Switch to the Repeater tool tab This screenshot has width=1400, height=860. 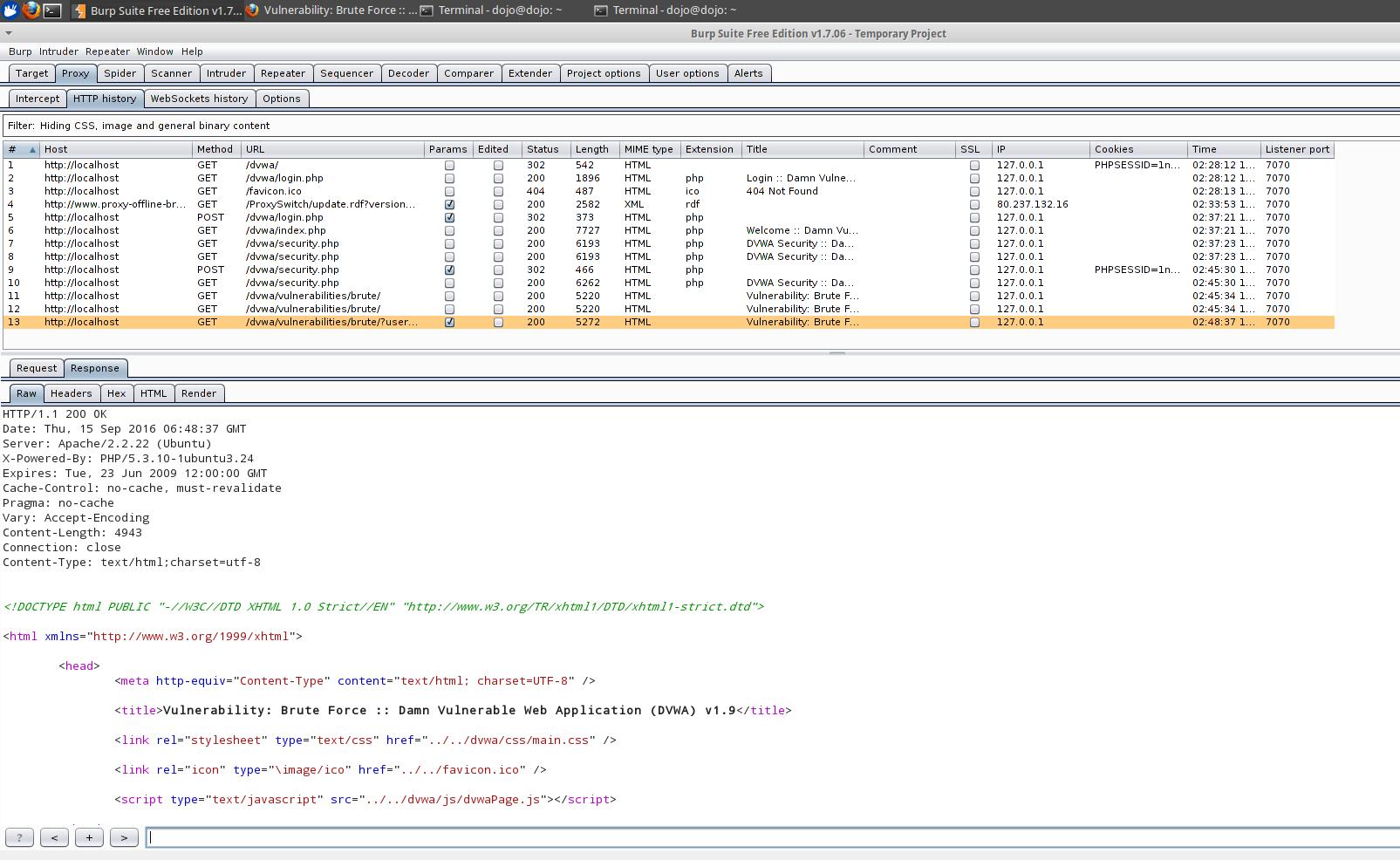click(x=283, y=73)
